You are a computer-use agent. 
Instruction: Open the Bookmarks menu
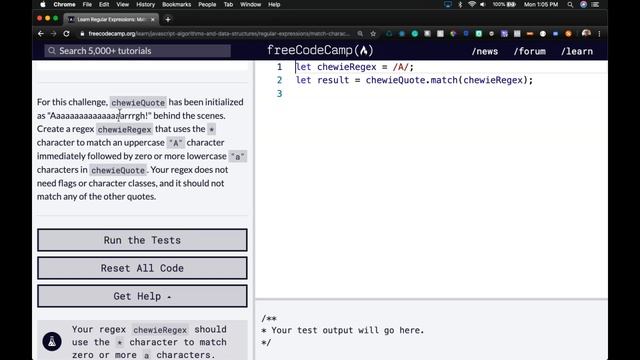click(x=176, y=4)
